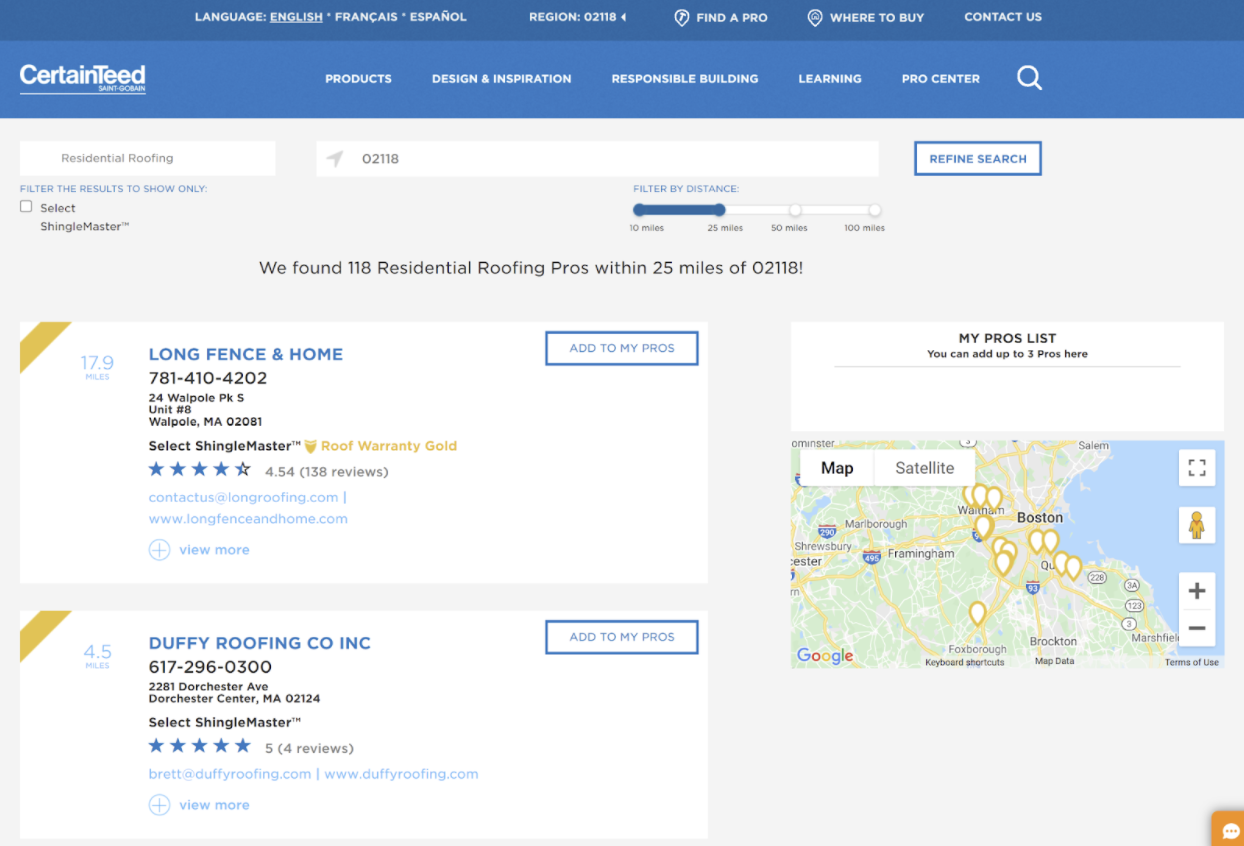Open the Residential Roofing category selector

tap(147, 158)
